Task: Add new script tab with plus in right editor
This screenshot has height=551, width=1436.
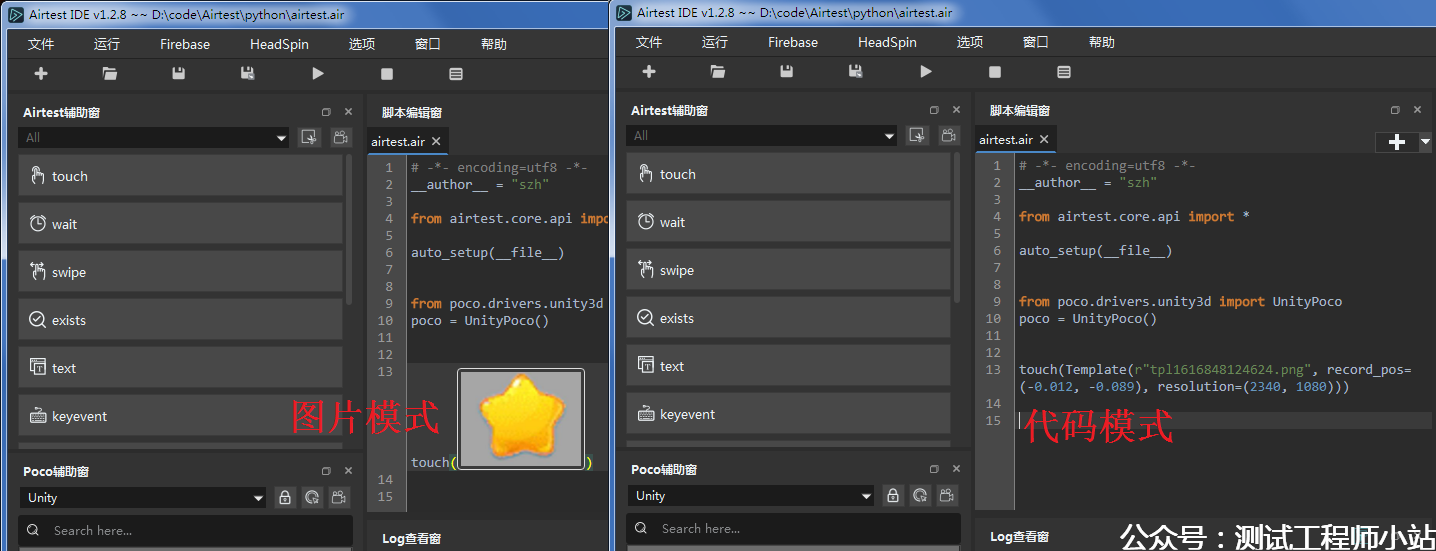Action: click(1397, 142)
